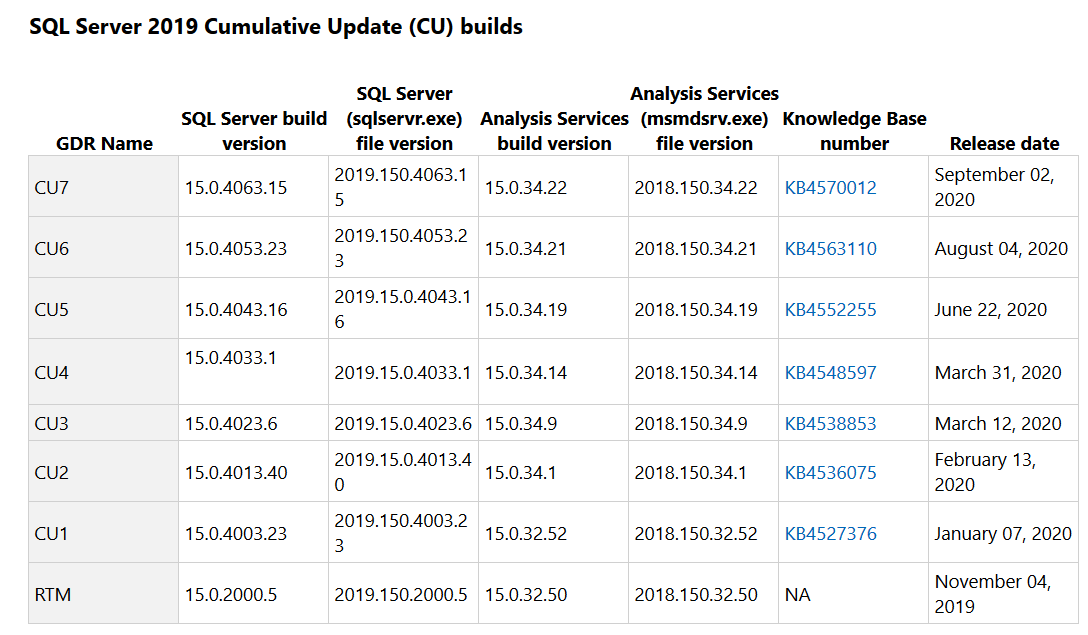Select the RTM row name cell
This screenshot has width=1088, height=635.
(x=53, y=595)
